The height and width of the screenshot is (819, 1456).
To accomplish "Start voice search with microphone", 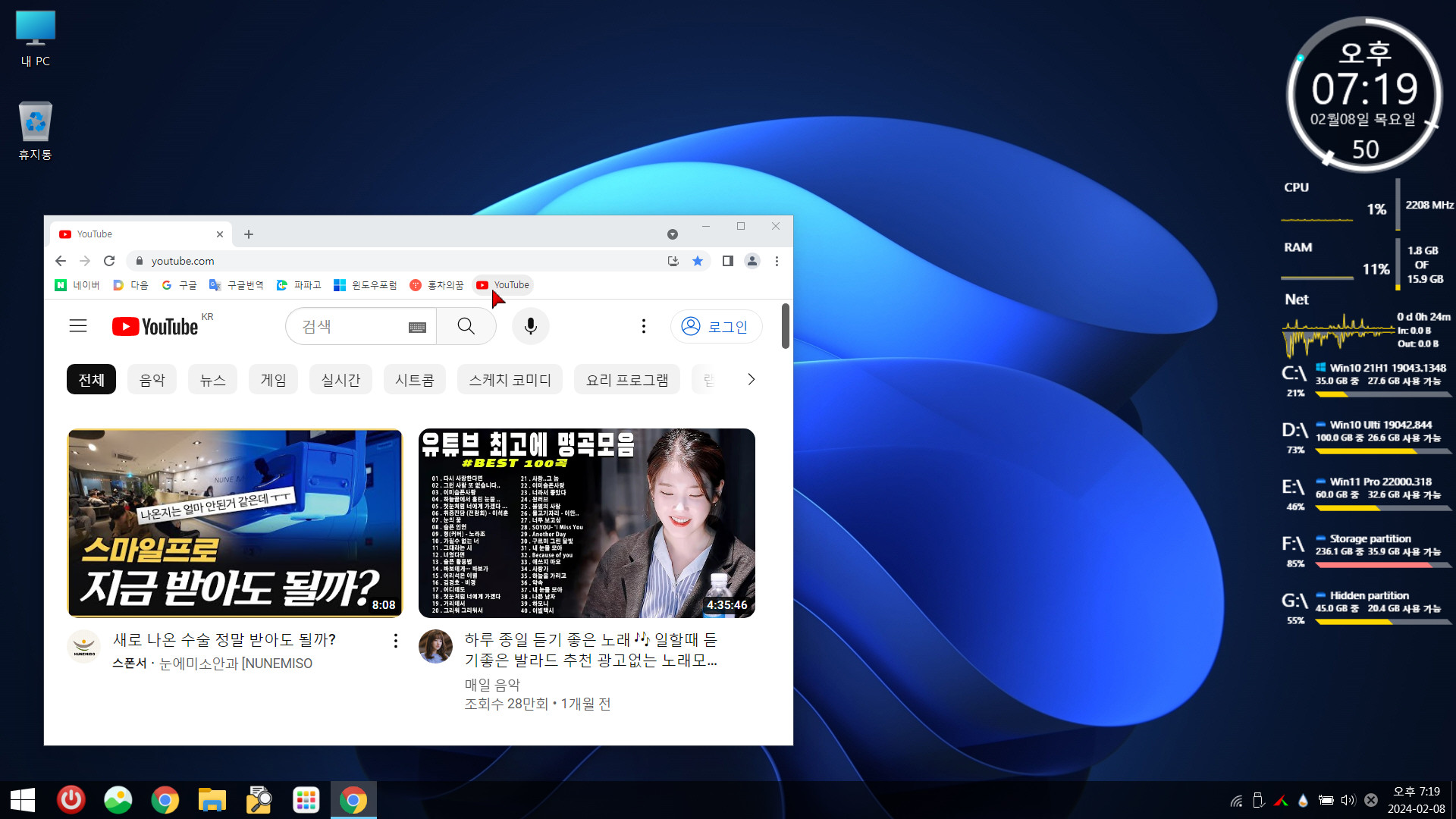I will pos(531,326).
